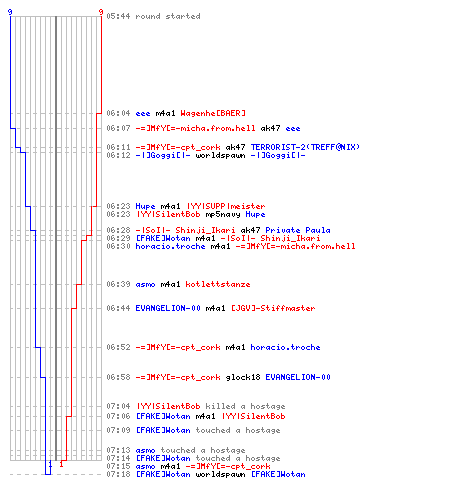The width and height of the screenshot is (450, 500).
Task: Click the red 9 at top of graph
Action: [101, 12]
